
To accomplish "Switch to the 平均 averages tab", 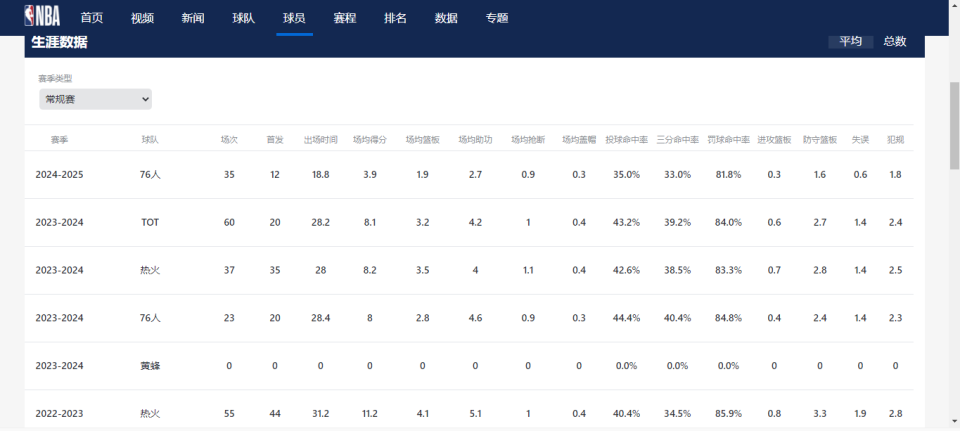I will click(850, 42).
